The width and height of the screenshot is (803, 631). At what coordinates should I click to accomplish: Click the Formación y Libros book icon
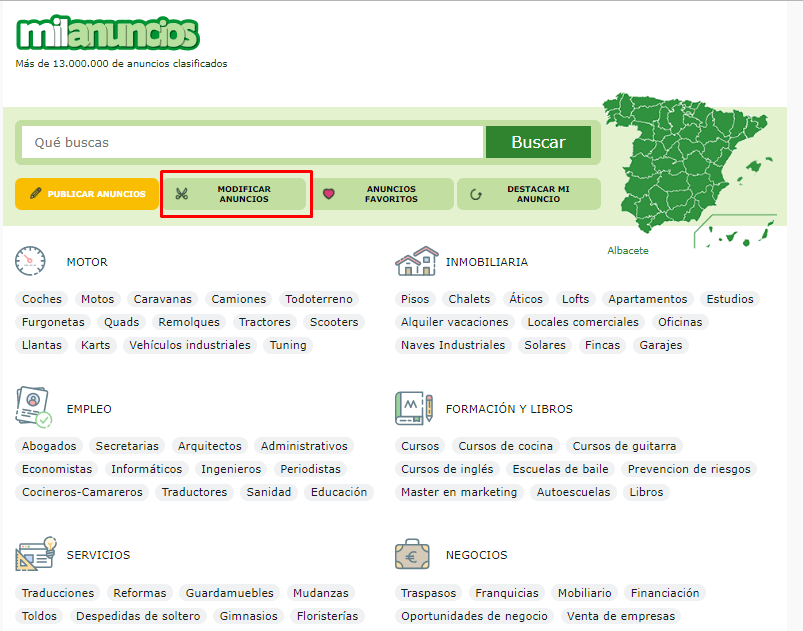pyautogui.click(x=414, y=408)
